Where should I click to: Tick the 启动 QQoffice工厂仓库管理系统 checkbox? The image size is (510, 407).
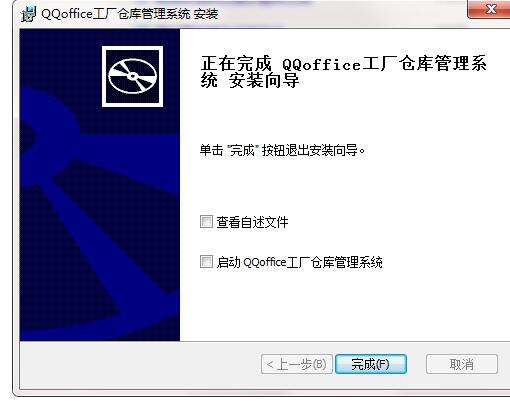(x=206, y=261)
